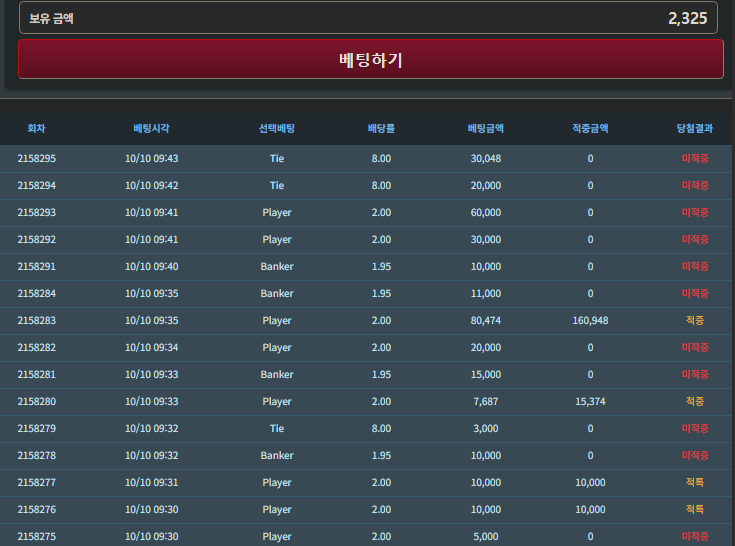The width and height of the screenshot is (735, 546).
Task: Select round number 2158279
Action: click(37, 428)
